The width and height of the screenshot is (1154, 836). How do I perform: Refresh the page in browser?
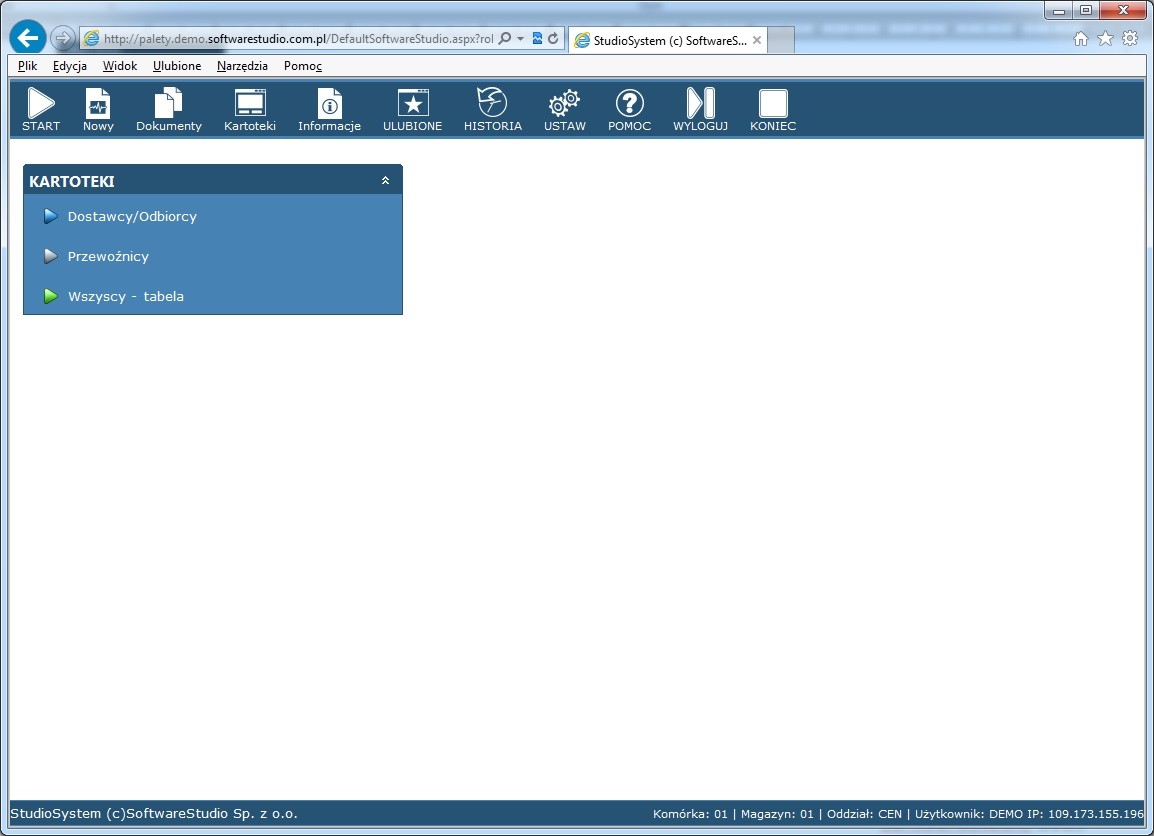tap(553, 39)
